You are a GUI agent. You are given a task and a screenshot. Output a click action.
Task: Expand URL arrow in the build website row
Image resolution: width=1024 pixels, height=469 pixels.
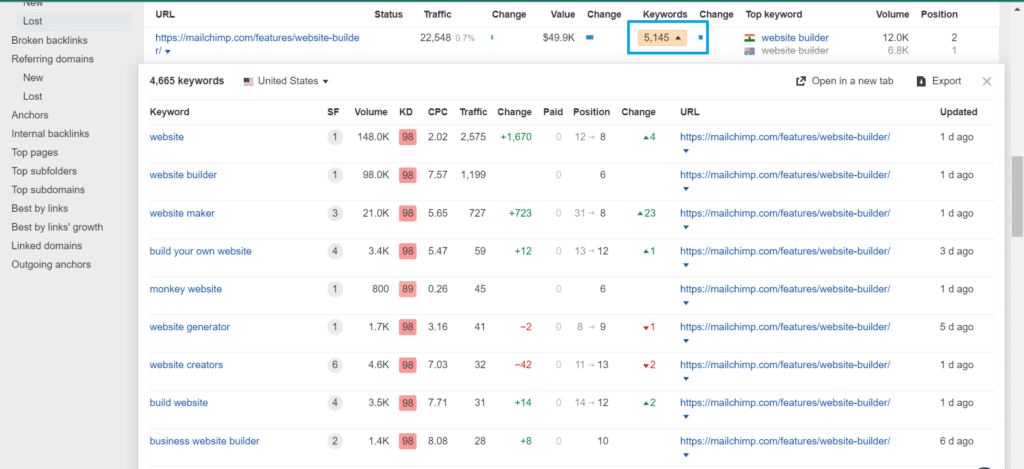(685, 416)
